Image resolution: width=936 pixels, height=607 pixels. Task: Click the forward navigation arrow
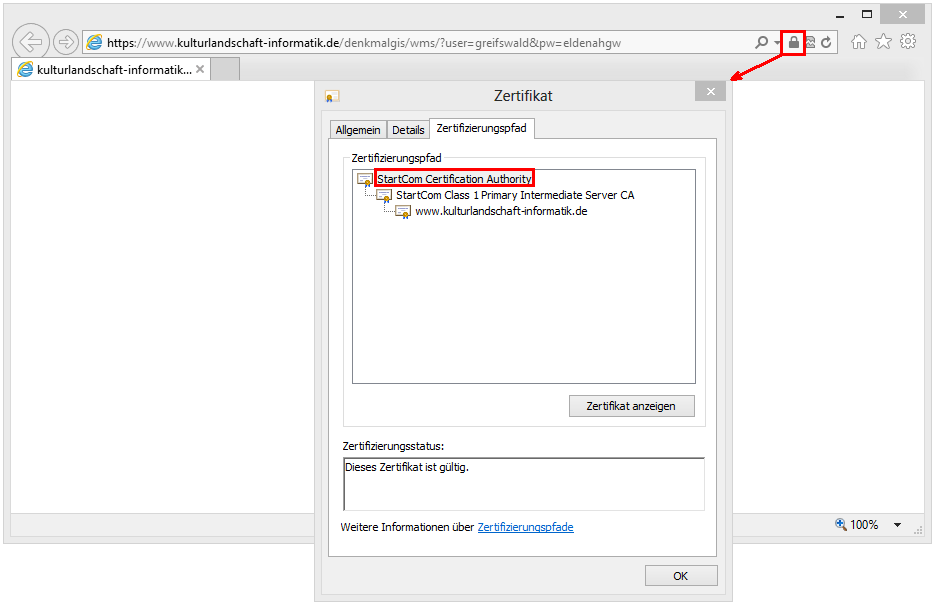pyautogui.click(x=65, y=41)
